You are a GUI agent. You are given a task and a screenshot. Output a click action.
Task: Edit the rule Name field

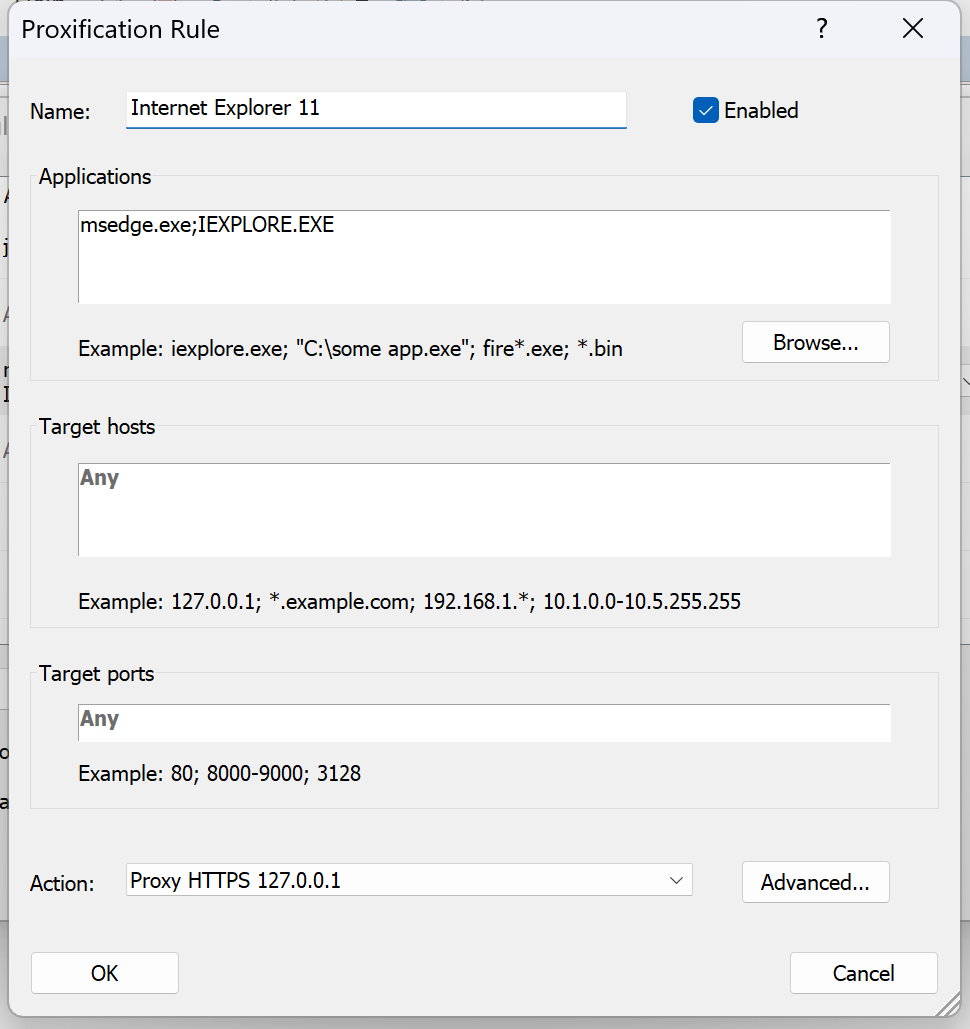pyautogui.click(x=376, y=110)
